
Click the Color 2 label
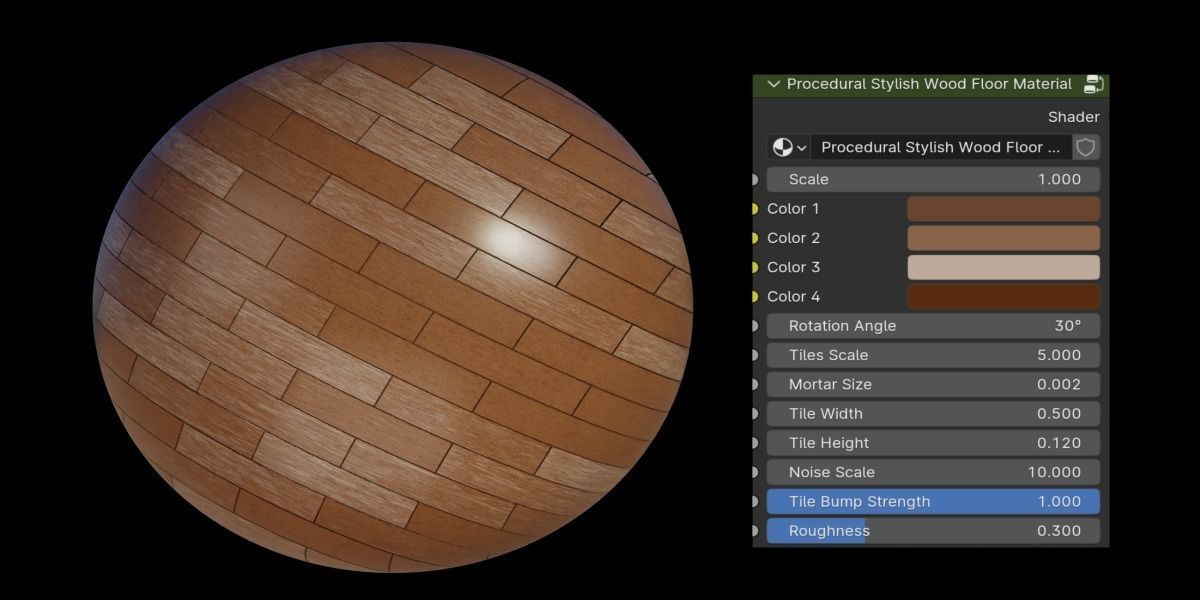coord(793,238)
